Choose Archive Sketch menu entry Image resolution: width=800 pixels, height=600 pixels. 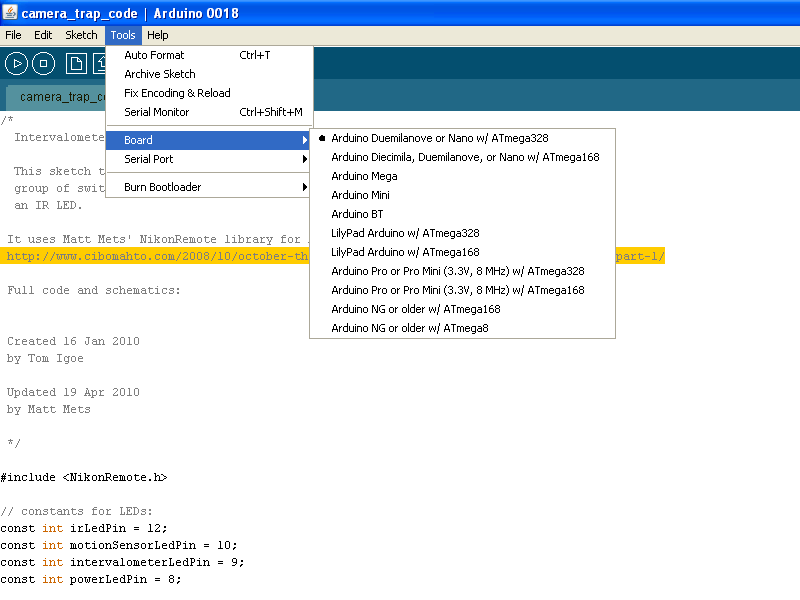pos(209,74)
